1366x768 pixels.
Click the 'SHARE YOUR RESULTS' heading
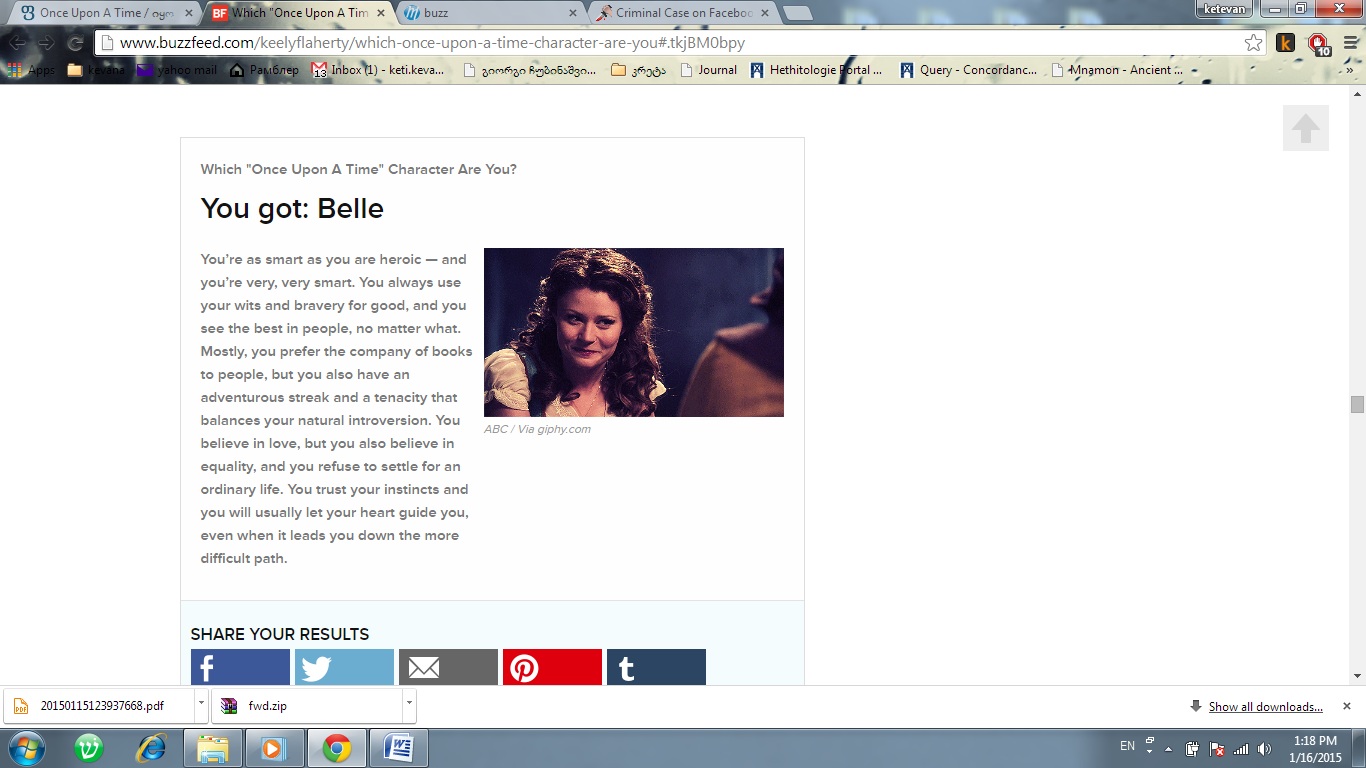pos(280,634)
